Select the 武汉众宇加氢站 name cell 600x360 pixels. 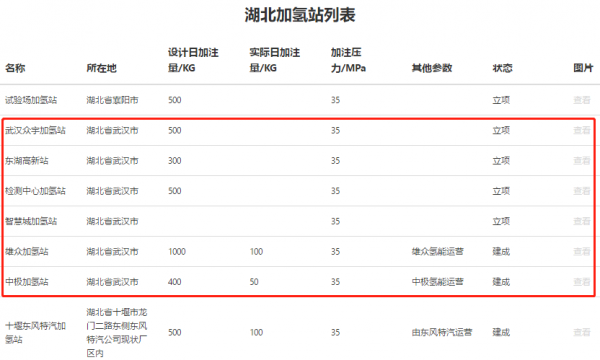click(x=35, y=130)
